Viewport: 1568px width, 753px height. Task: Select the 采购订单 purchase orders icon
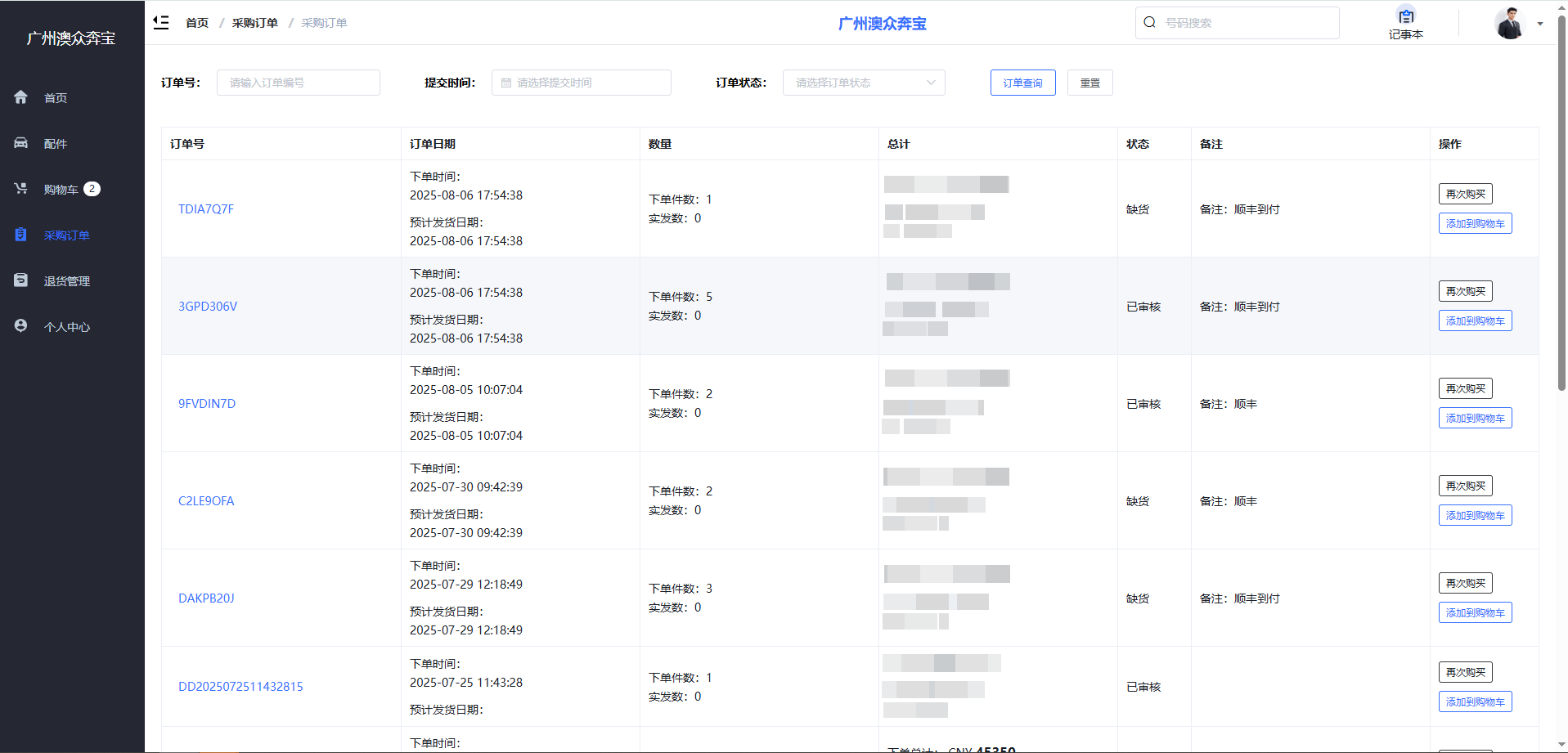pos(20,234)
